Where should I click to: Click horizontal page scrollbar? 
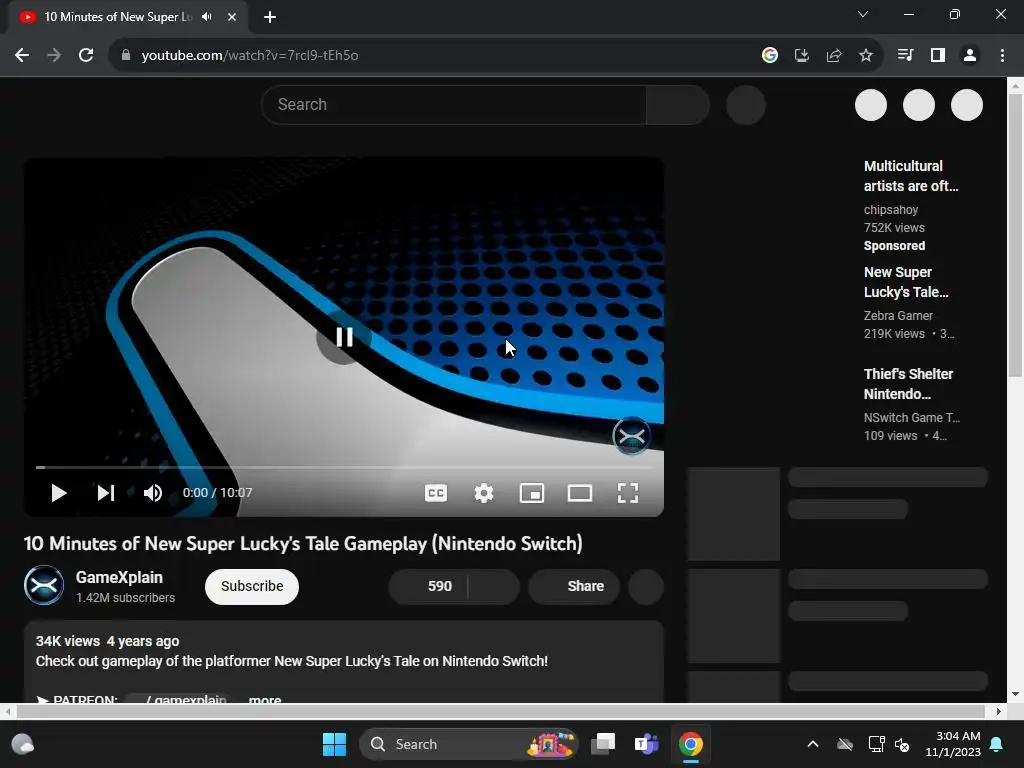coord(500,711)
